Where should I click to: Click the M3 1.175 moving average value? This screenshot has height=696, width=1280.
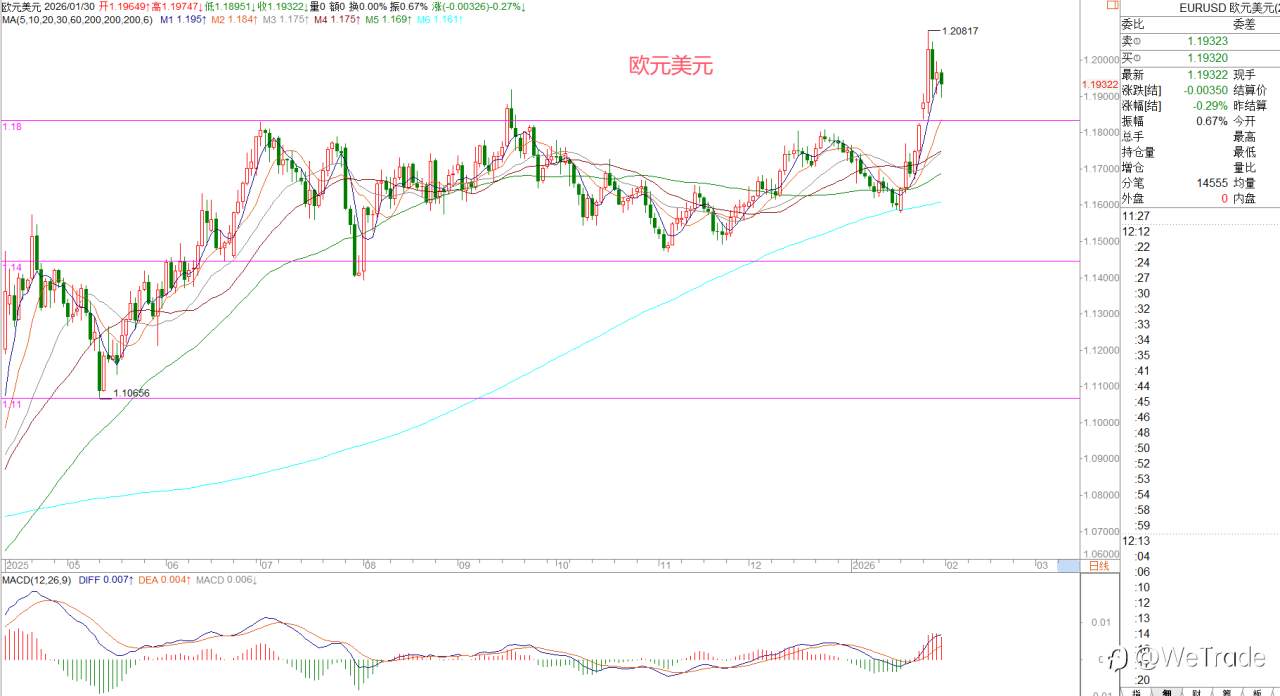point(284,19)
